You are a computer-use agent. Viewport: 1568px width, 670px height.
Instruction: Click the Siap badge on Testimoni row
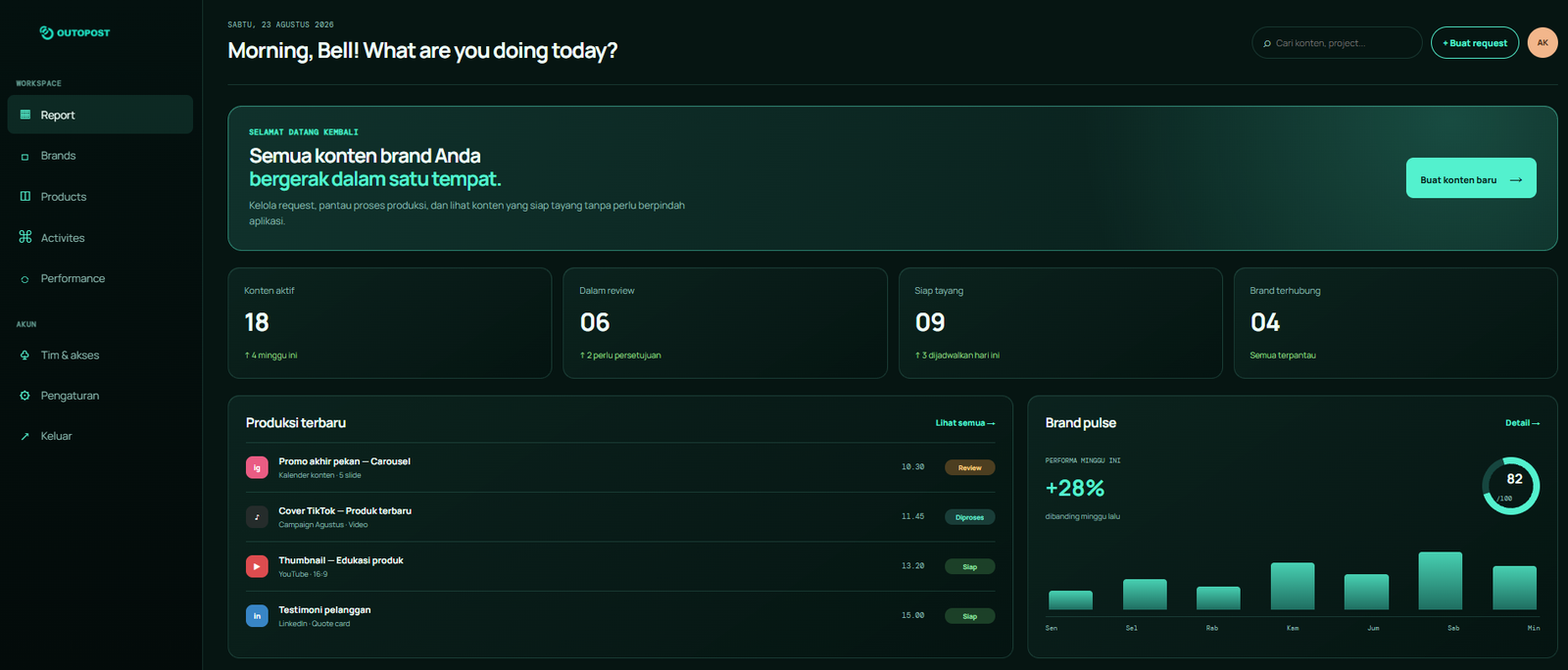(x=970, y=616)
